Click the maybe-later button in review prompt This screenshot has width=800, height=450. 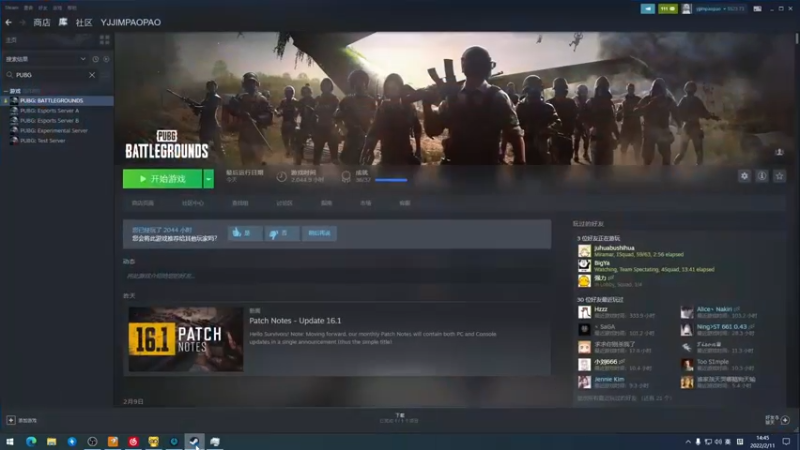coord(319,233)
